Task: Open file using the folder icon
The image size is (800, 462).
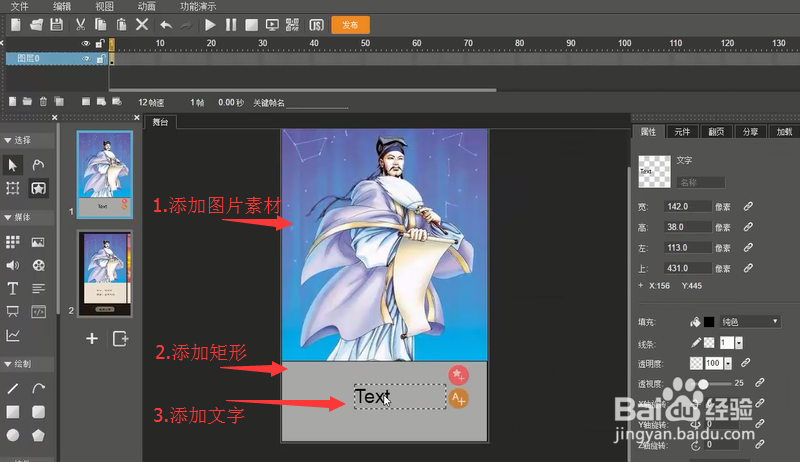Action: 36,24
